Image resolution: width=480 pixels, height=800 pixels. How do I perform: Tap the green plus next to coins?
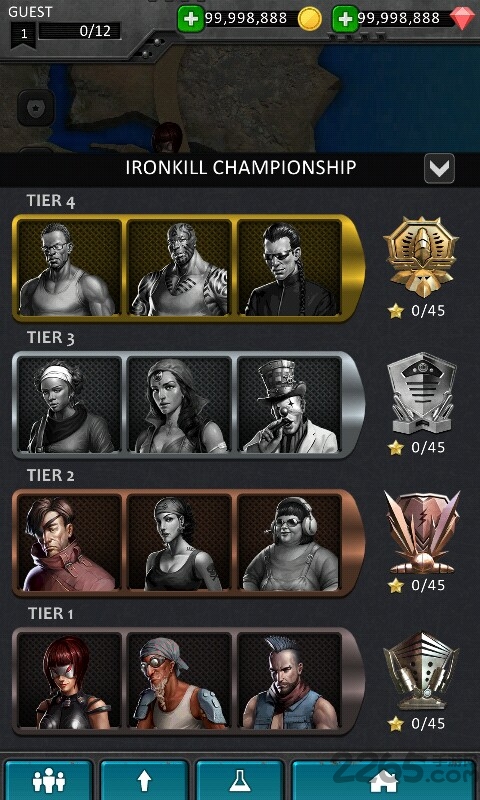(x=191, y=19)
